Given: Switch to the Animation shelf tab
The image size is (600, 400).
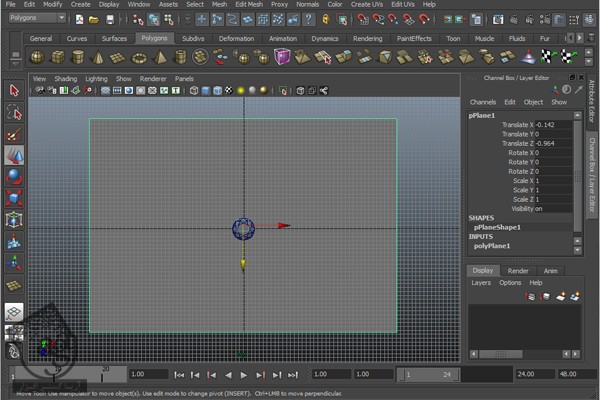Looking at the screenshot, I should pos(282,38).
